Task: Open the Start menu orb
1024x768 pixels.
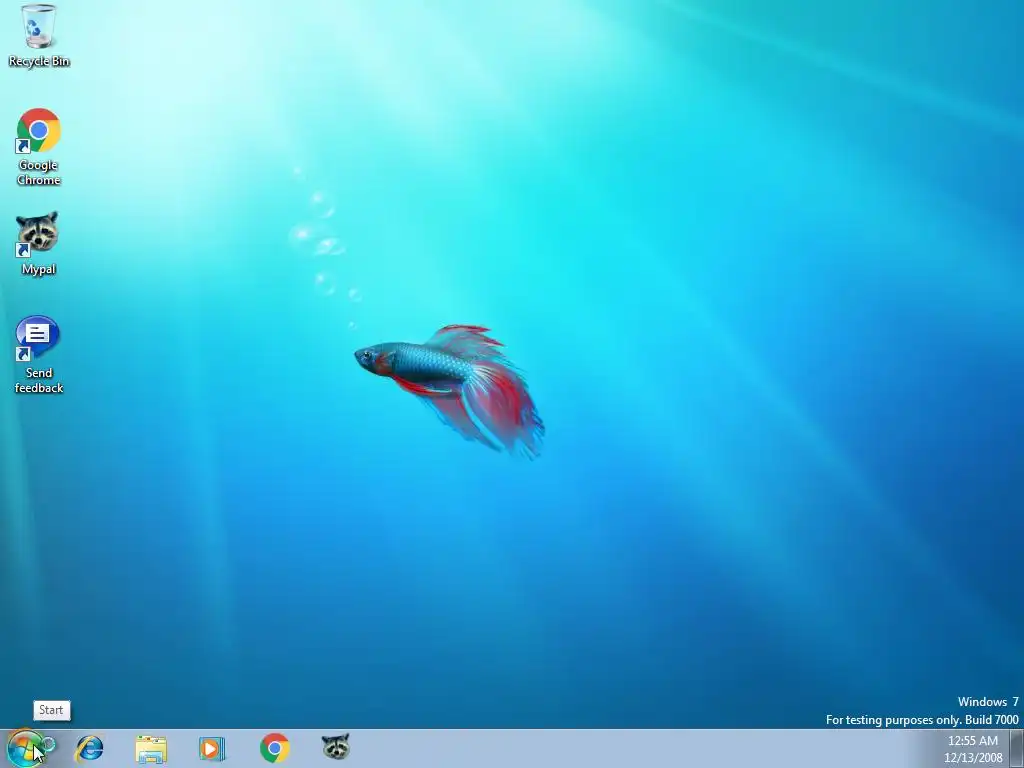Action: (x=25, y=748)
